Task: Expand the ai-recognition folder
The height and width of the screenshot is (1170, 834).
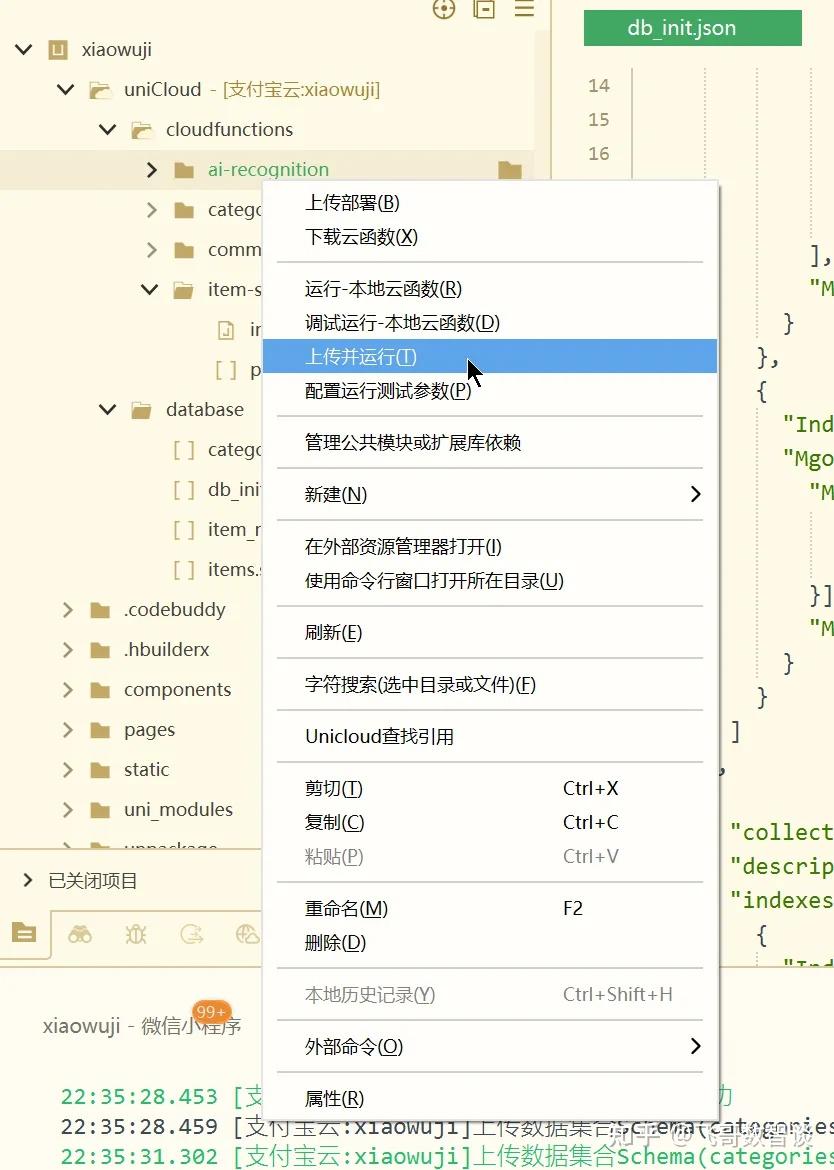Action: pos(152,170)
